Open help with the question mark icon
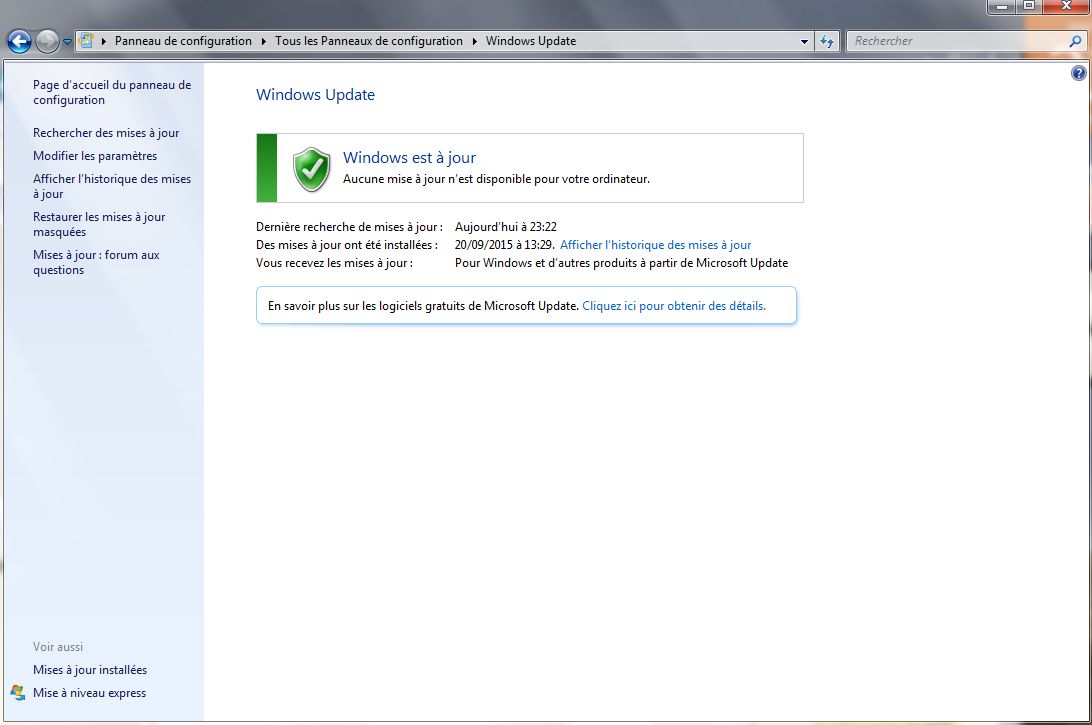 coord(1078,73)
